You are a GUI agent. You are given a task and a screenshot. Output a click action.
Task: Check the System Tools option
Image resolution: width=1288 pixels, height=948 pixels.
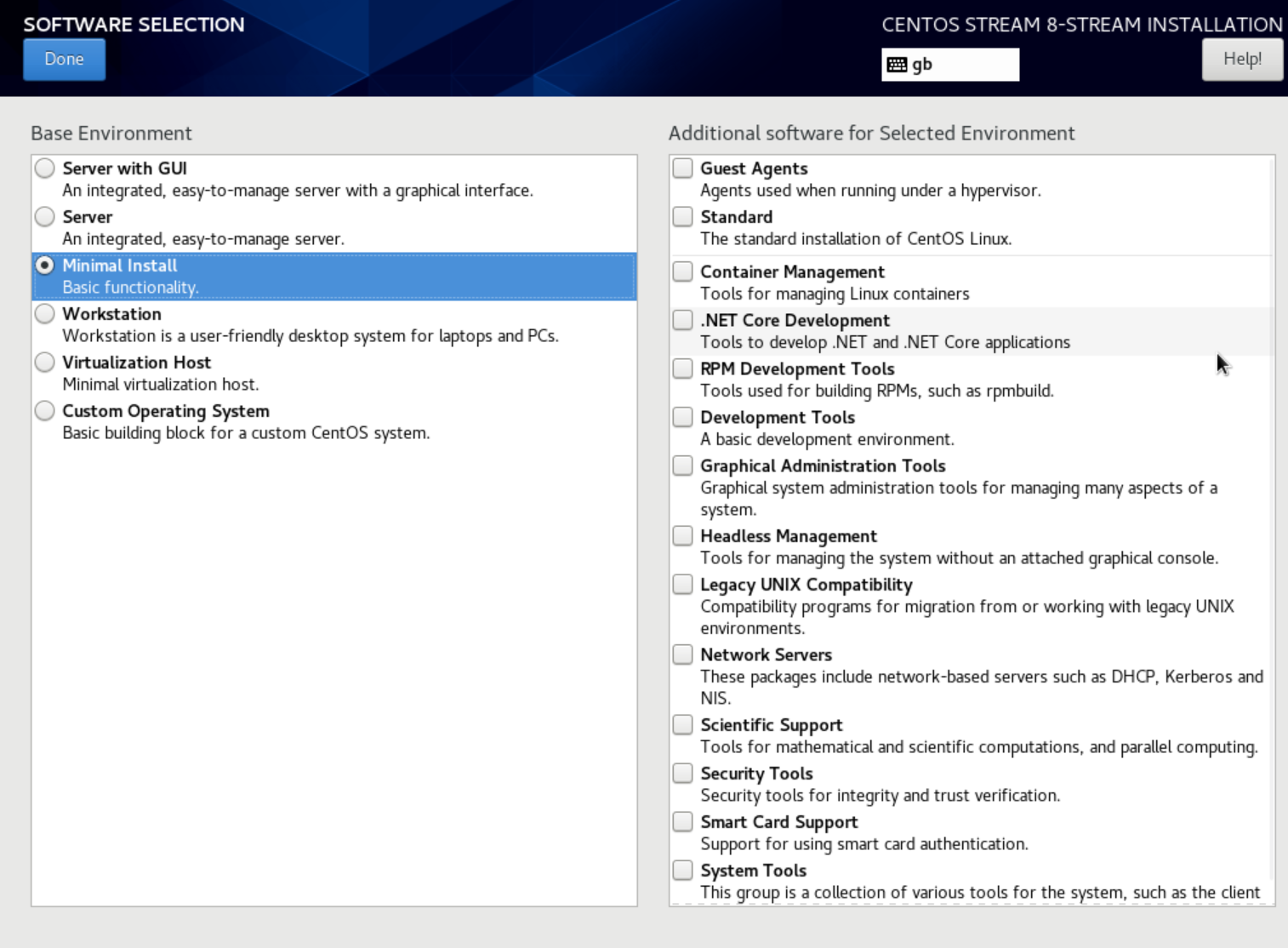pyautogui.click(x=683, y=871)
